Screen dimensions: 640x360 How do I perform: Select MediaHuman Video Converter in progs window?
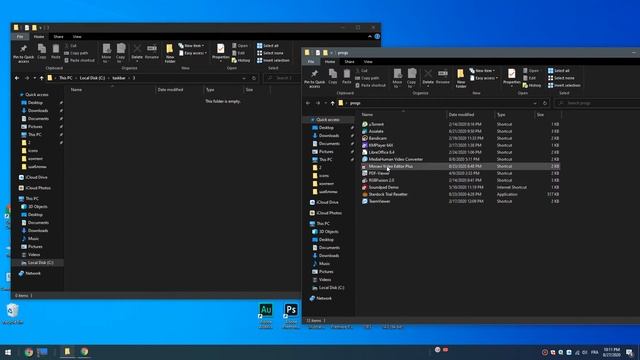(460, 159)
